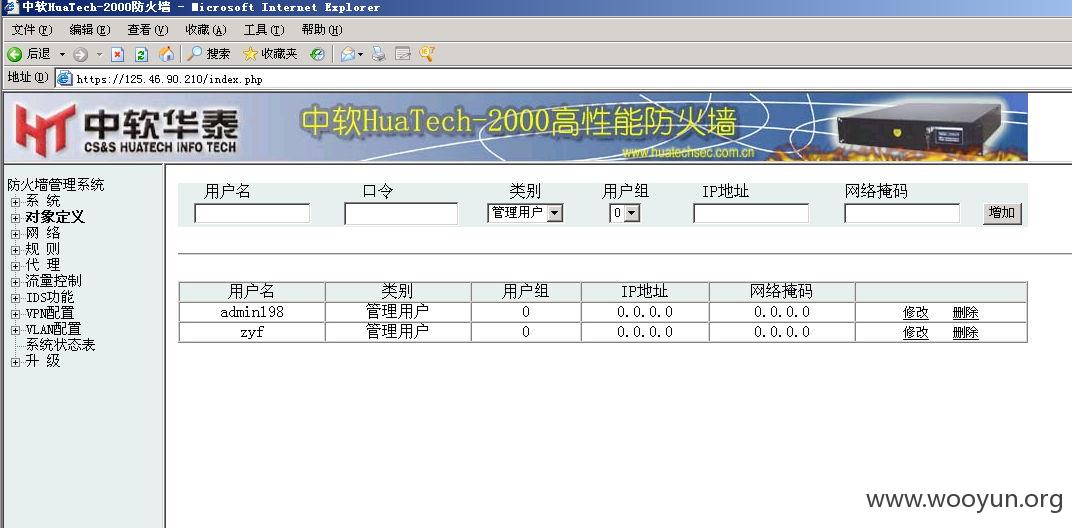
Task: Click the discuss/messenger toolbar icon
Action: [x=427, y=54]
